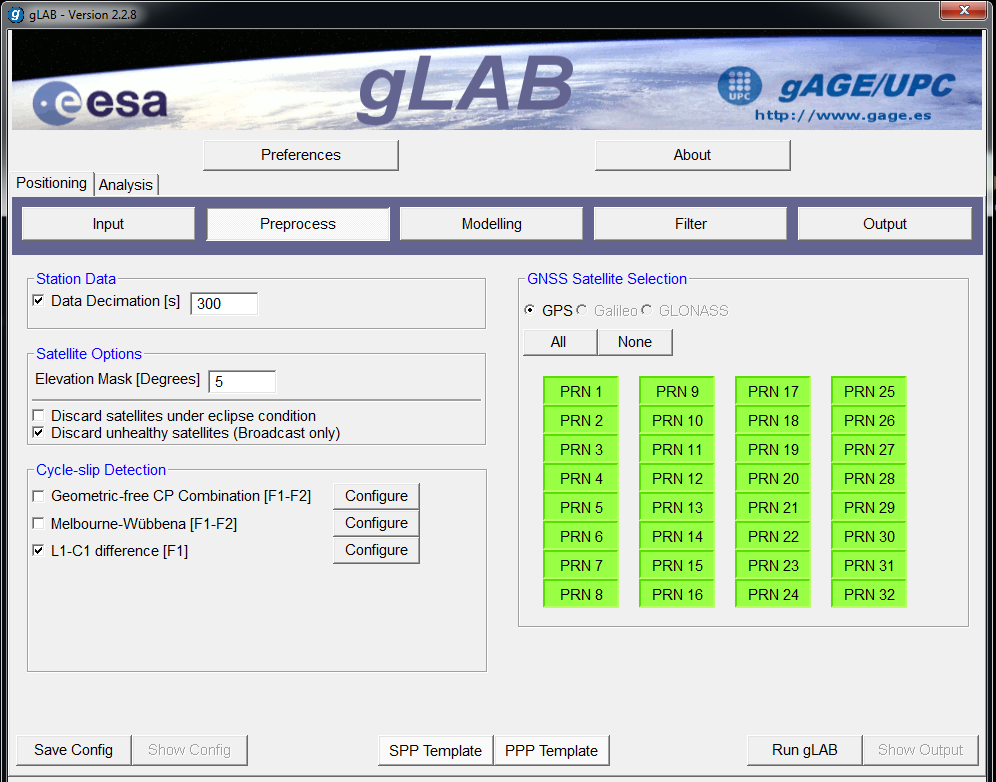Toggle satellite PRN 9
Viewport: 996px width, 782px height.
click(676, 391)
